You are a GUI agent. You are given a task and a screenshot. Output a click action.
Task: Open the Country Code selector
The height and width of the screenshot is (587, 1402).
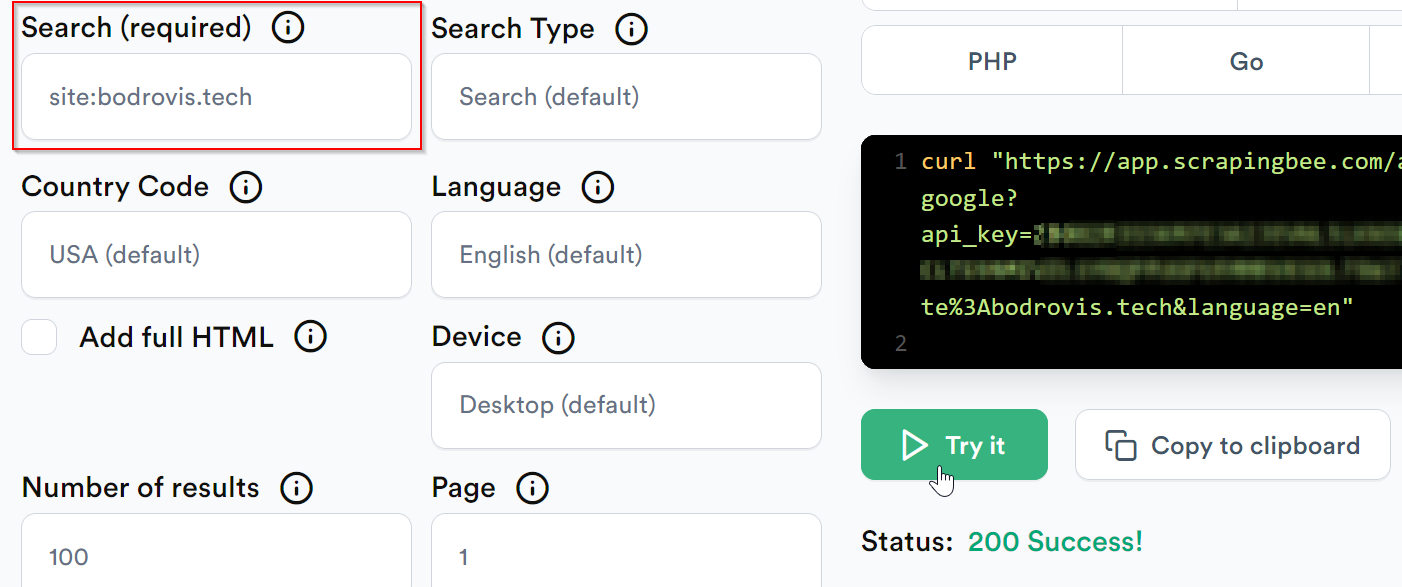click(x=216, y=254)
